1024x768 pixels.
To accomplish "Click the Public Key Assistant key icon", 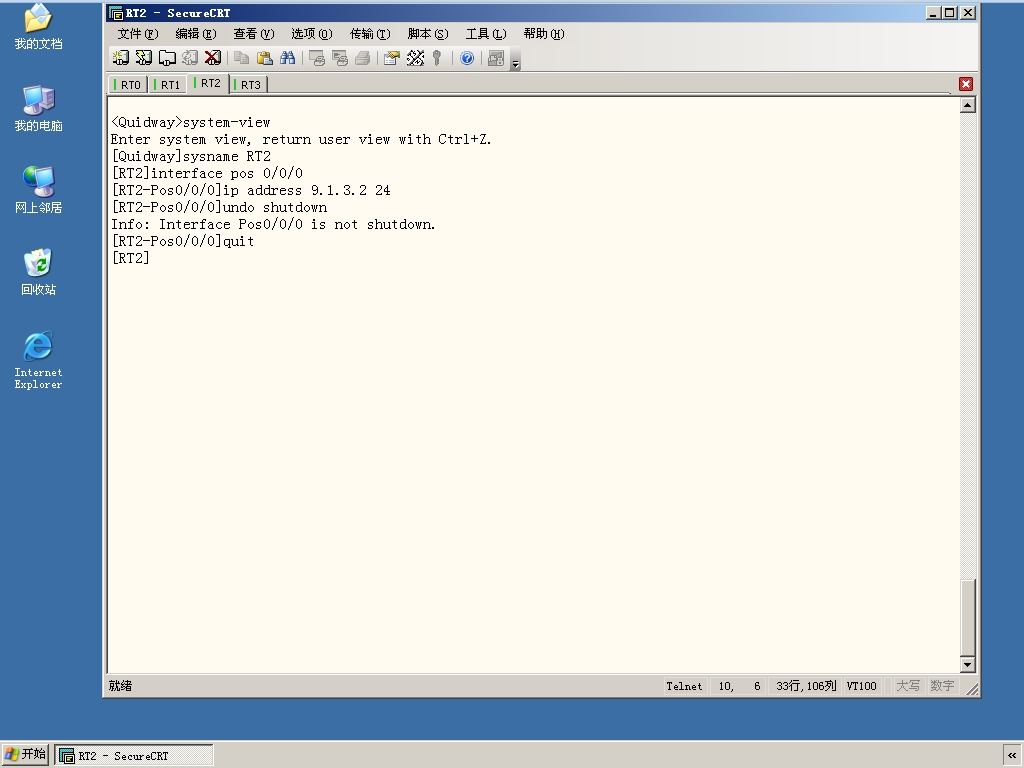I will pyautogui.click(x=437, y=58).
